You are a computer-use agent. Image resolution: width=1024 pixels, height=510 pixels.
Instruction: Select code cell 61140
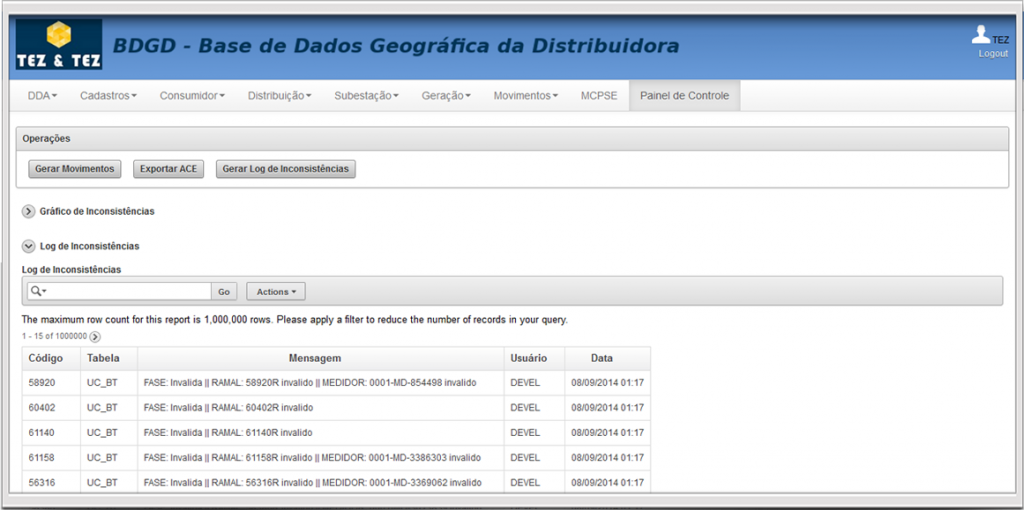click(x=52, y=432)
